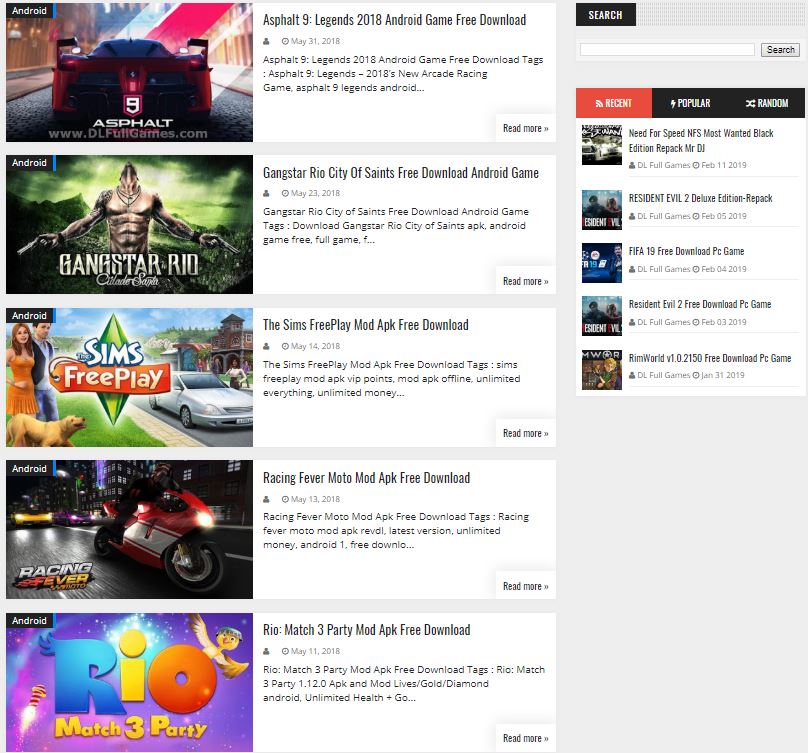The image size is (808, 753).
Task: Click the RimWorld sidebar thumbnail icon
Action: tap(601, 370)
